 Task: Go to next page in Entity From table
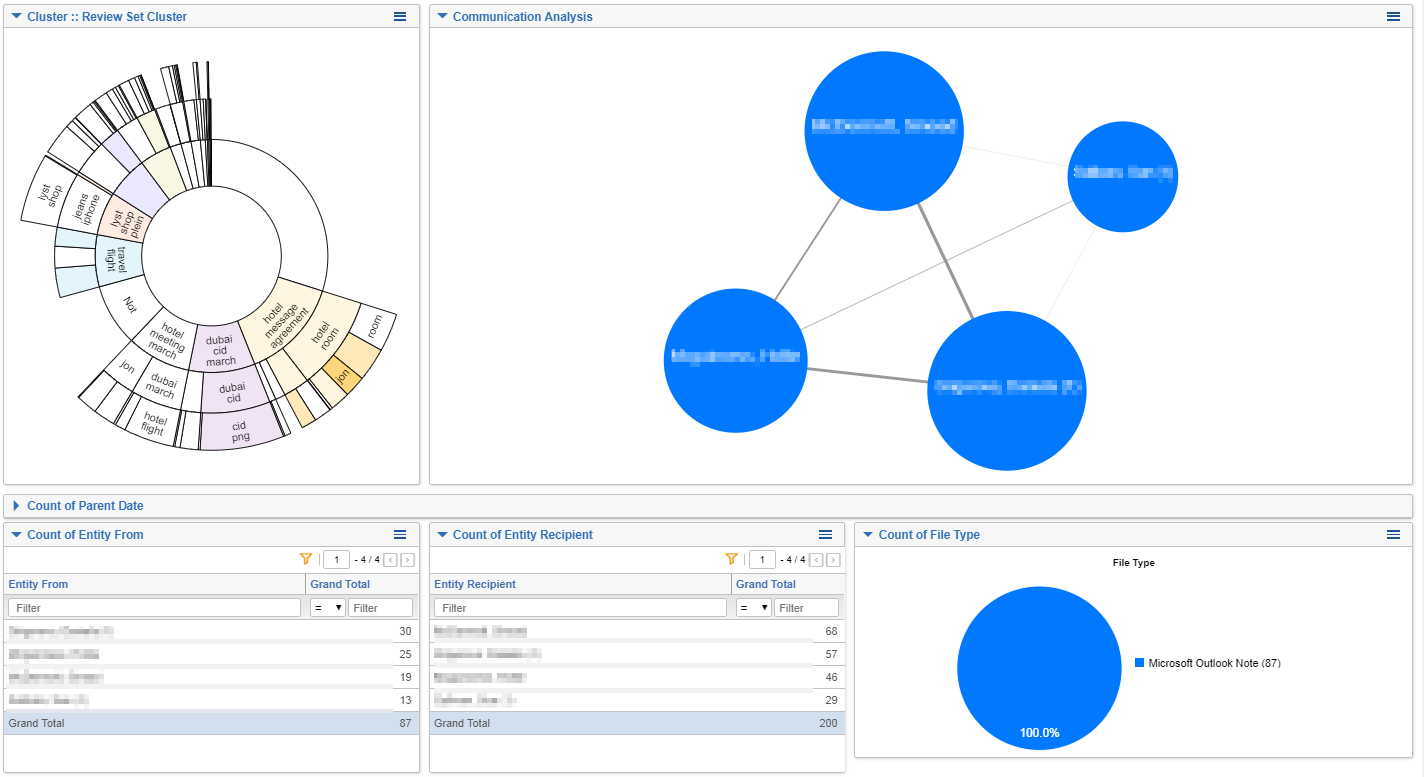(407, 560)
